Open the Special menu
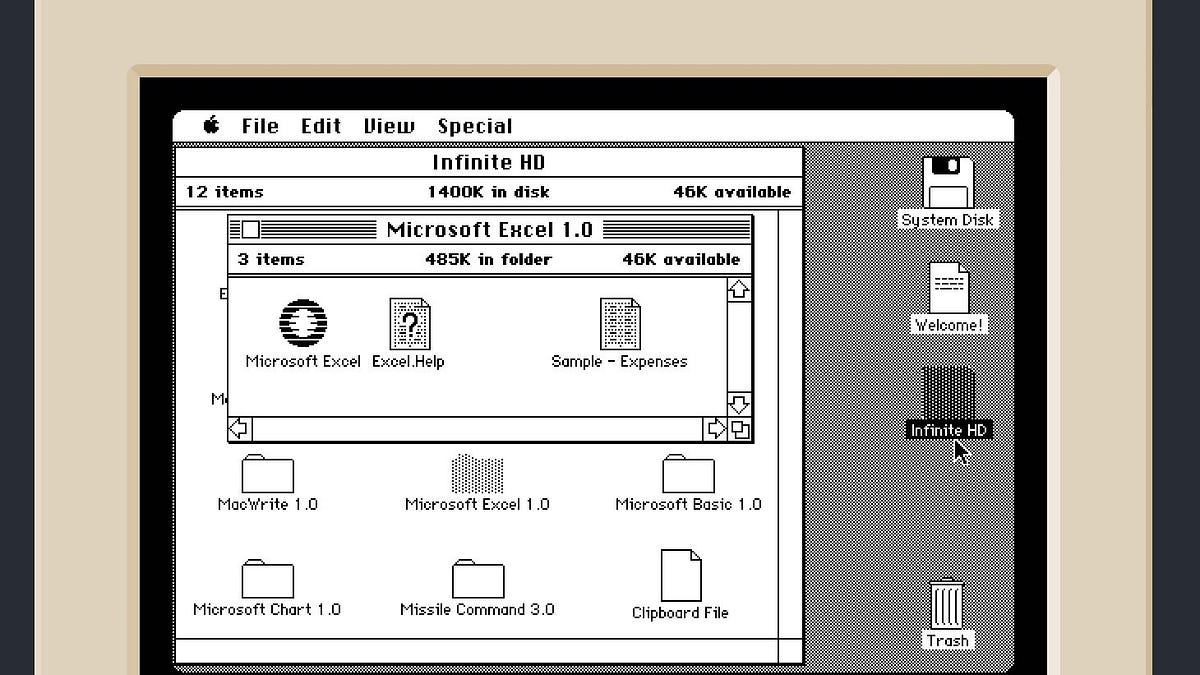 pos(475,126)
